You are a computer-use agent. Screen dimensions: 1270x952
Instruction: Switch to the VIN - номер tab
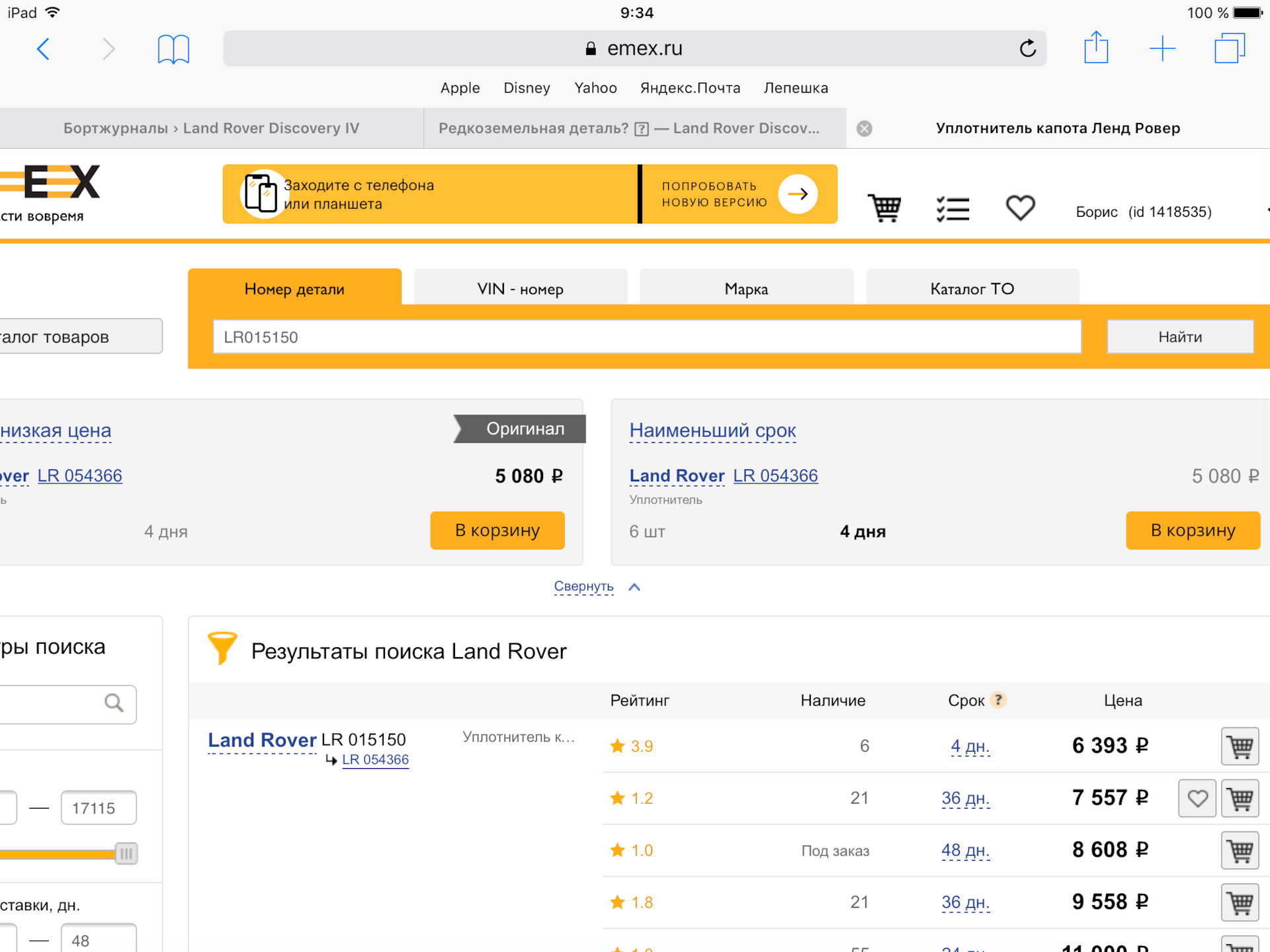(520, 289)
